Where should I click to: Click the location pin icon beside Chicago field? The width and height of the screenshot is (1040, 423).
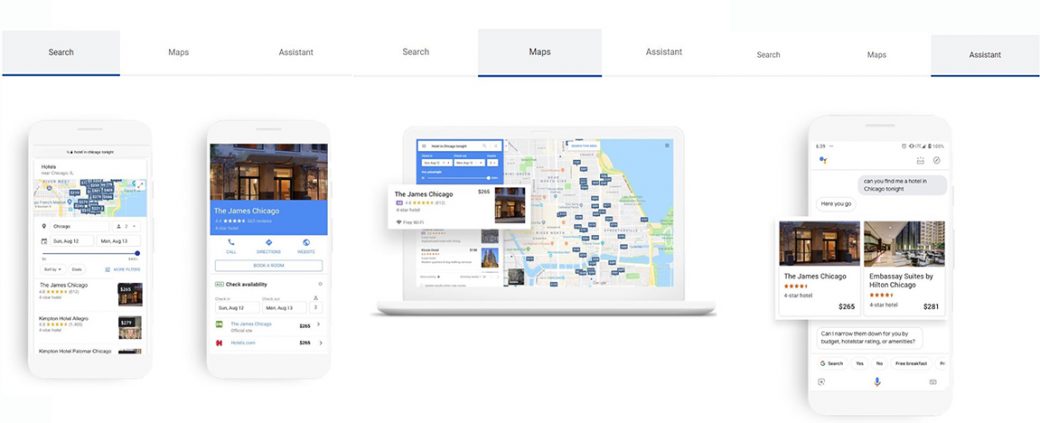pyautogui.click(x=44, y=226)
